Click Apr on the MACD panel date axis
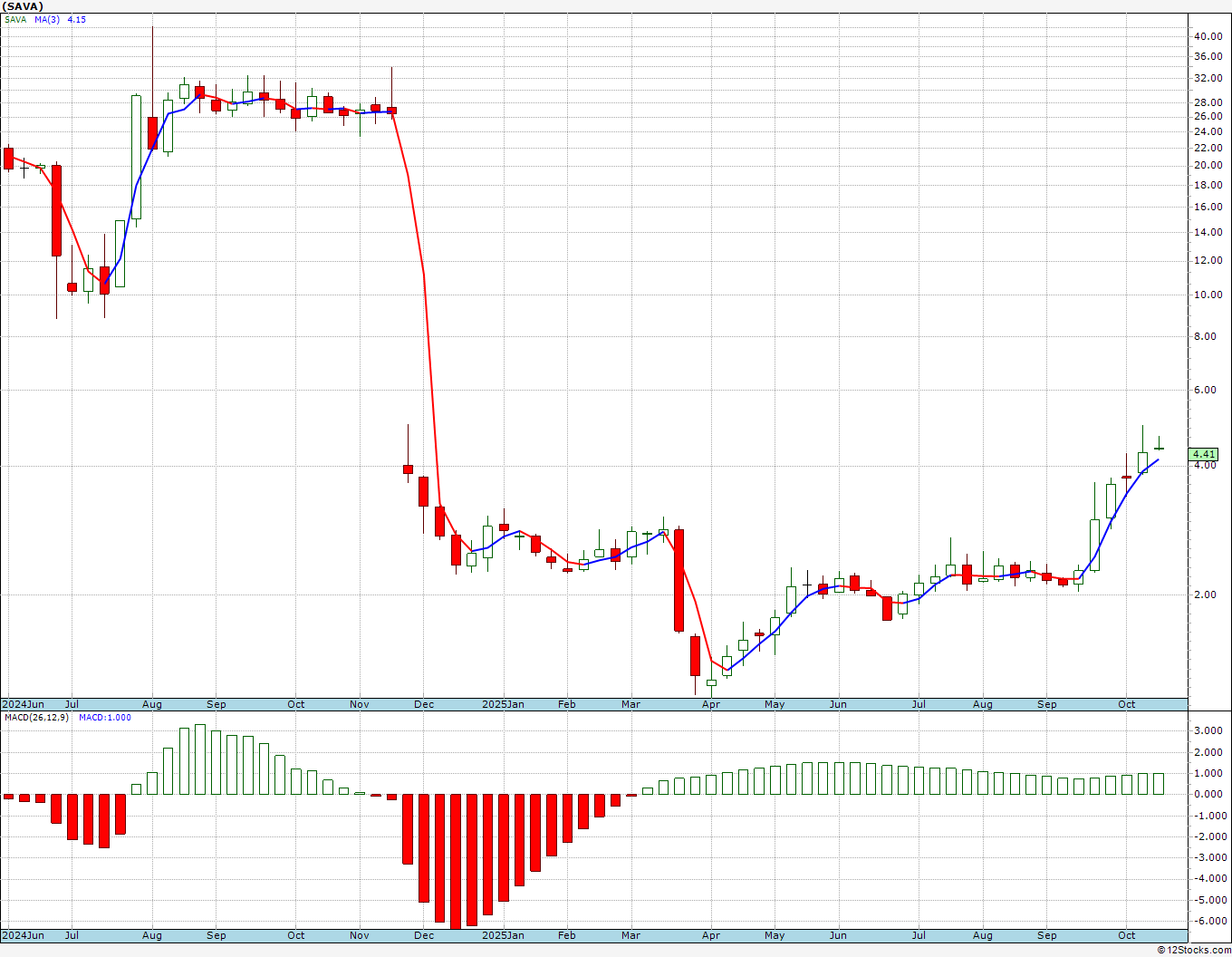The width and height of the screenshot is (1232, 957). [x=711, y=935]
